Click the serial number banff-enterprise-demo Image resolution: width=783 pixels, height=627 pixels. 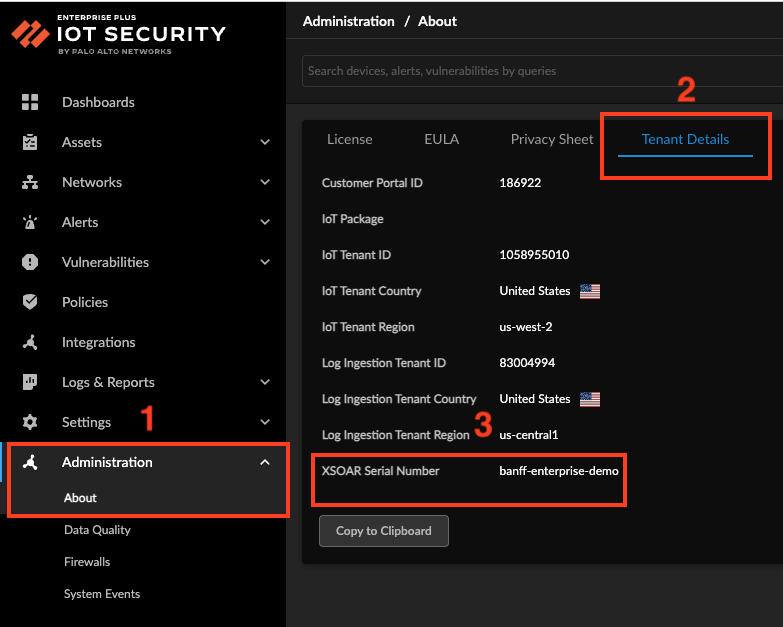(x=559, y=471)
